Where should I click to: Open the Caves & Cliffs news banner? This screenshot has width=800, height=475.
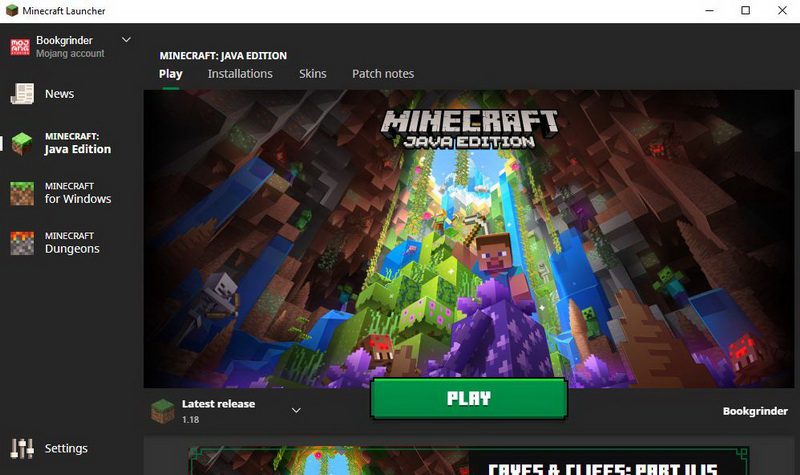point(469,461)
